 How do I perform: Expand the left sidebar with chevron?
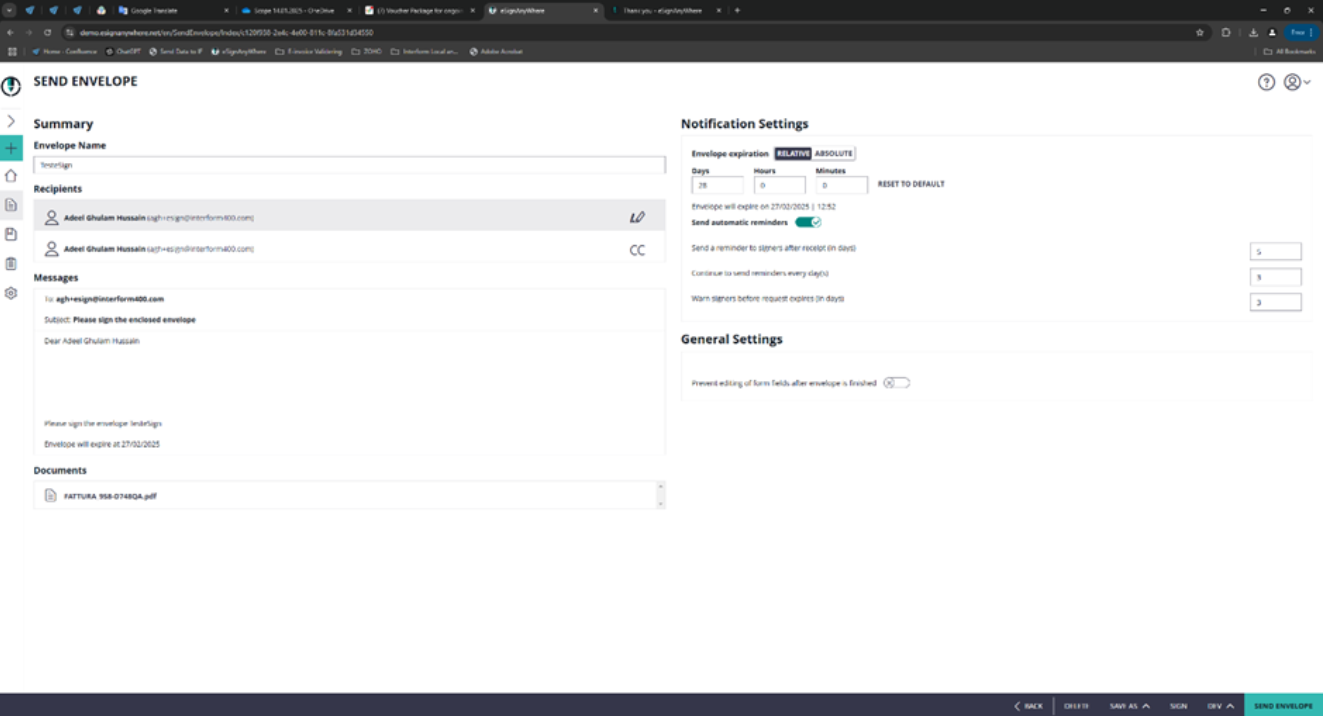click(x=11, y=121)
